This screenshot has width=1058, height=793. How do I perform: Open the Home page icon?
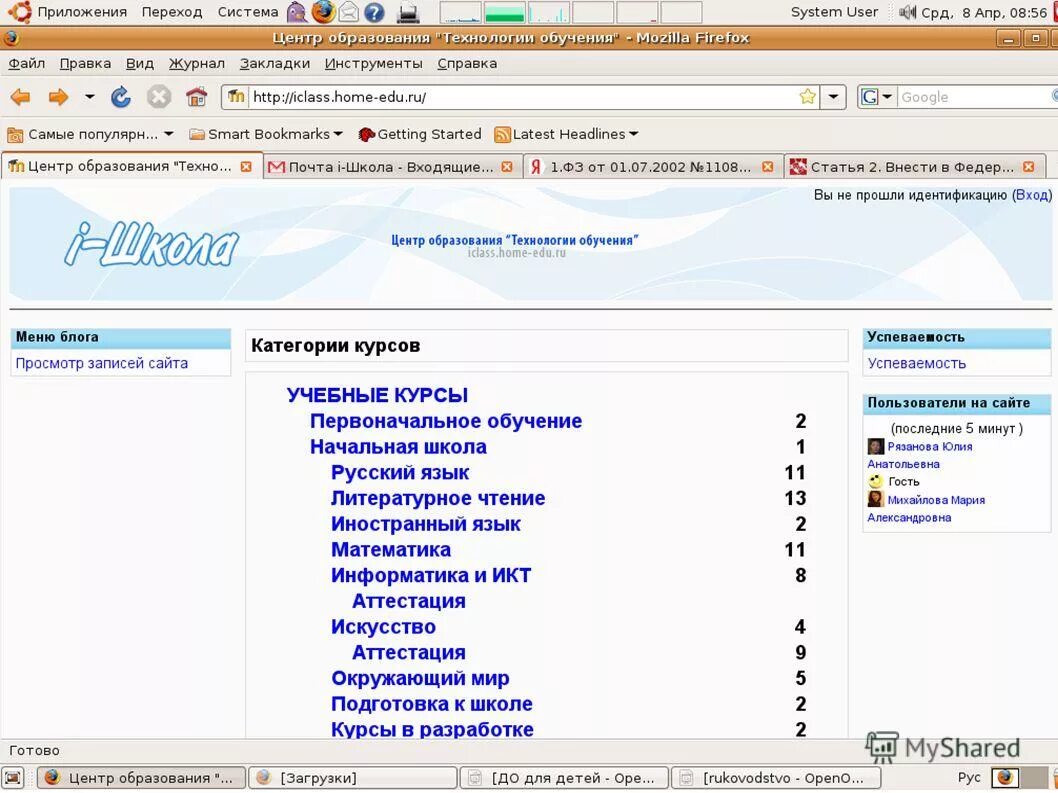[x=196, y=97]
